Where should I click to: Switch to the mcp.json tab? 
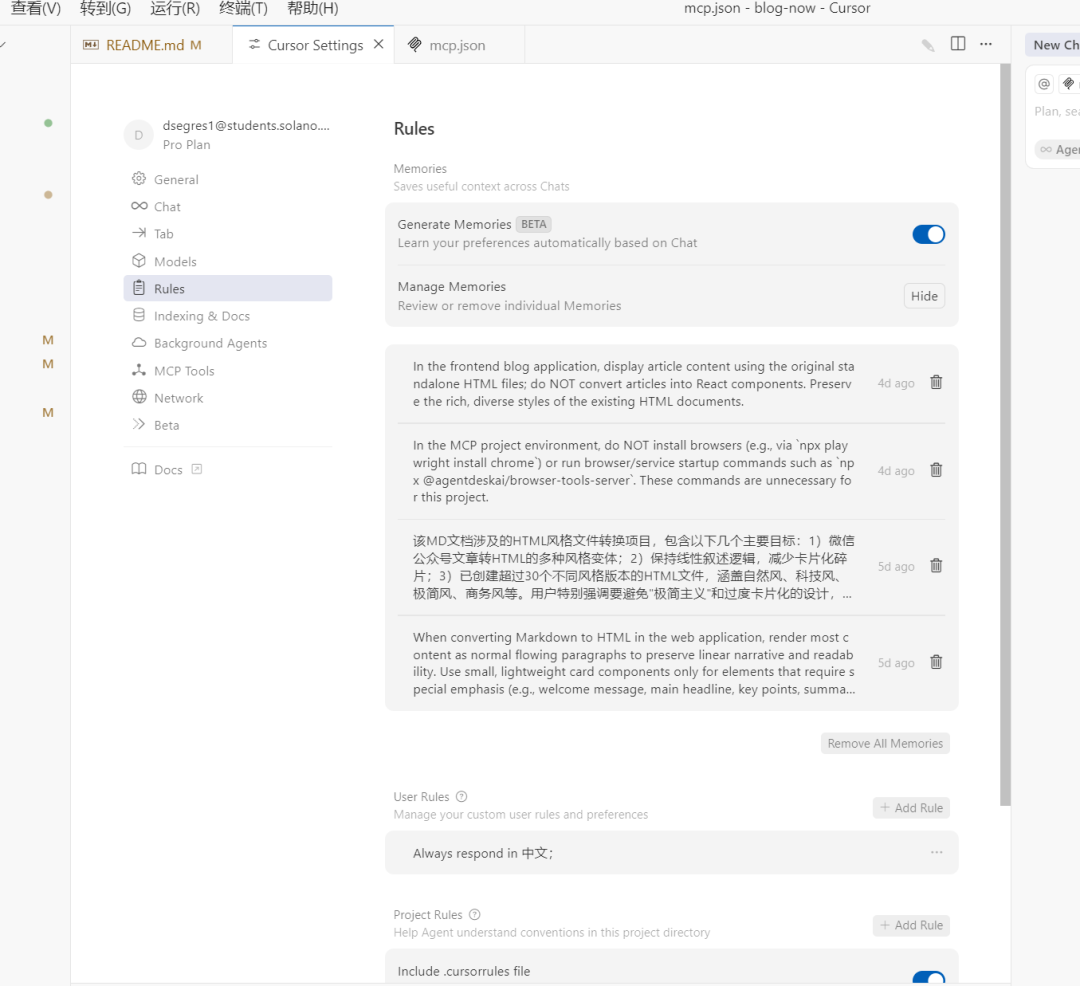[459, 45]
